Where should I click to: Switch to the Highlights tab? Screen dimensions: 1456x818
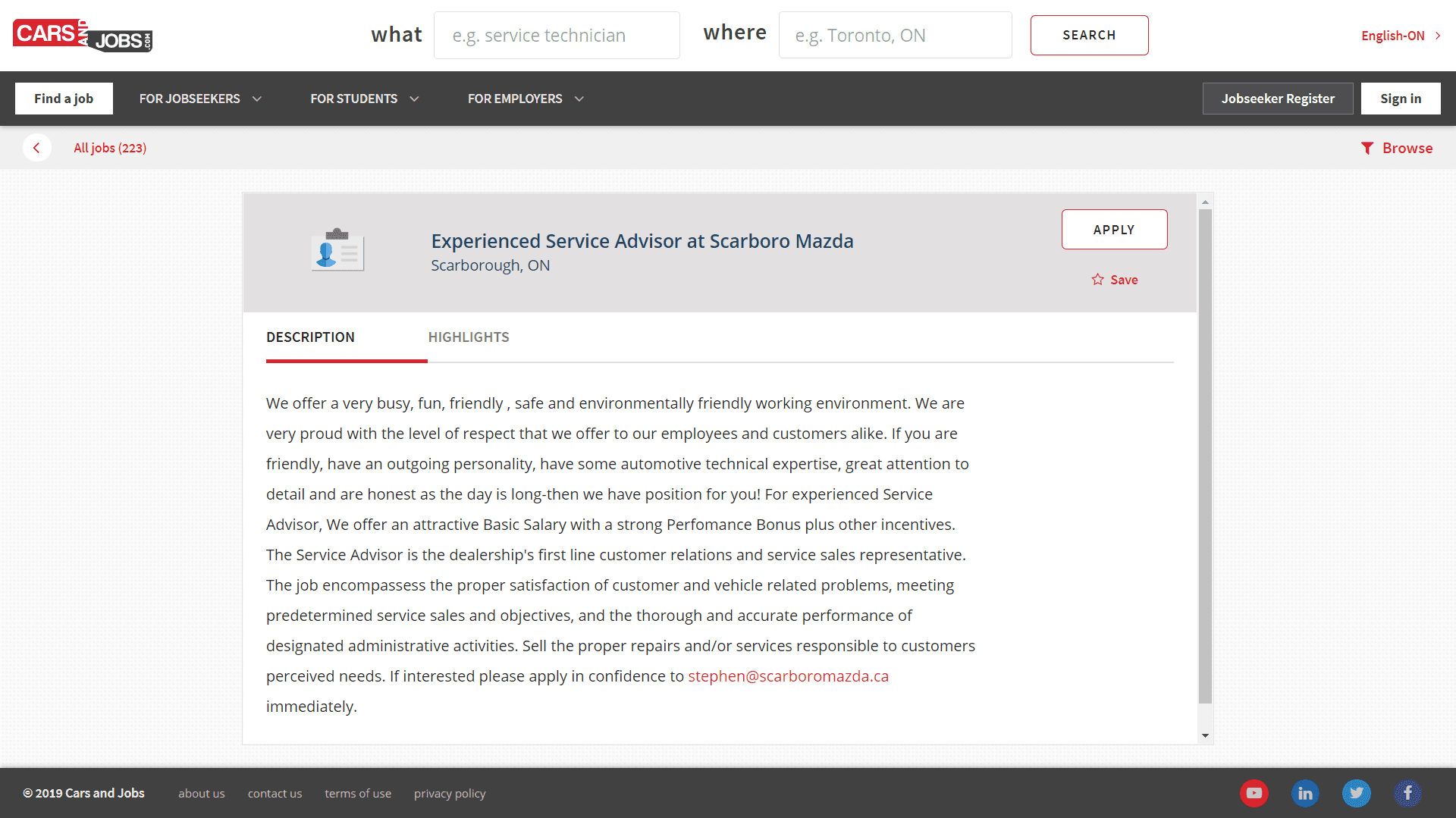469,337
